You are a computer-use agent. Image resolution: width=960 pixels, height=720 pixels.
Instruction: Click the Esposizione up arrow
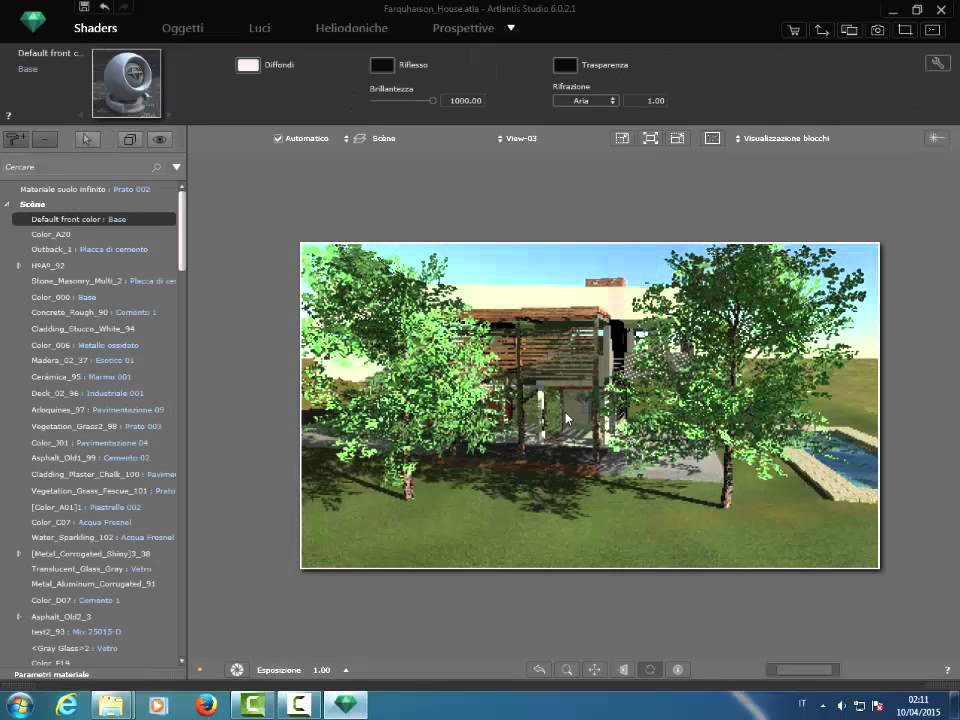(x=346, y=670)
